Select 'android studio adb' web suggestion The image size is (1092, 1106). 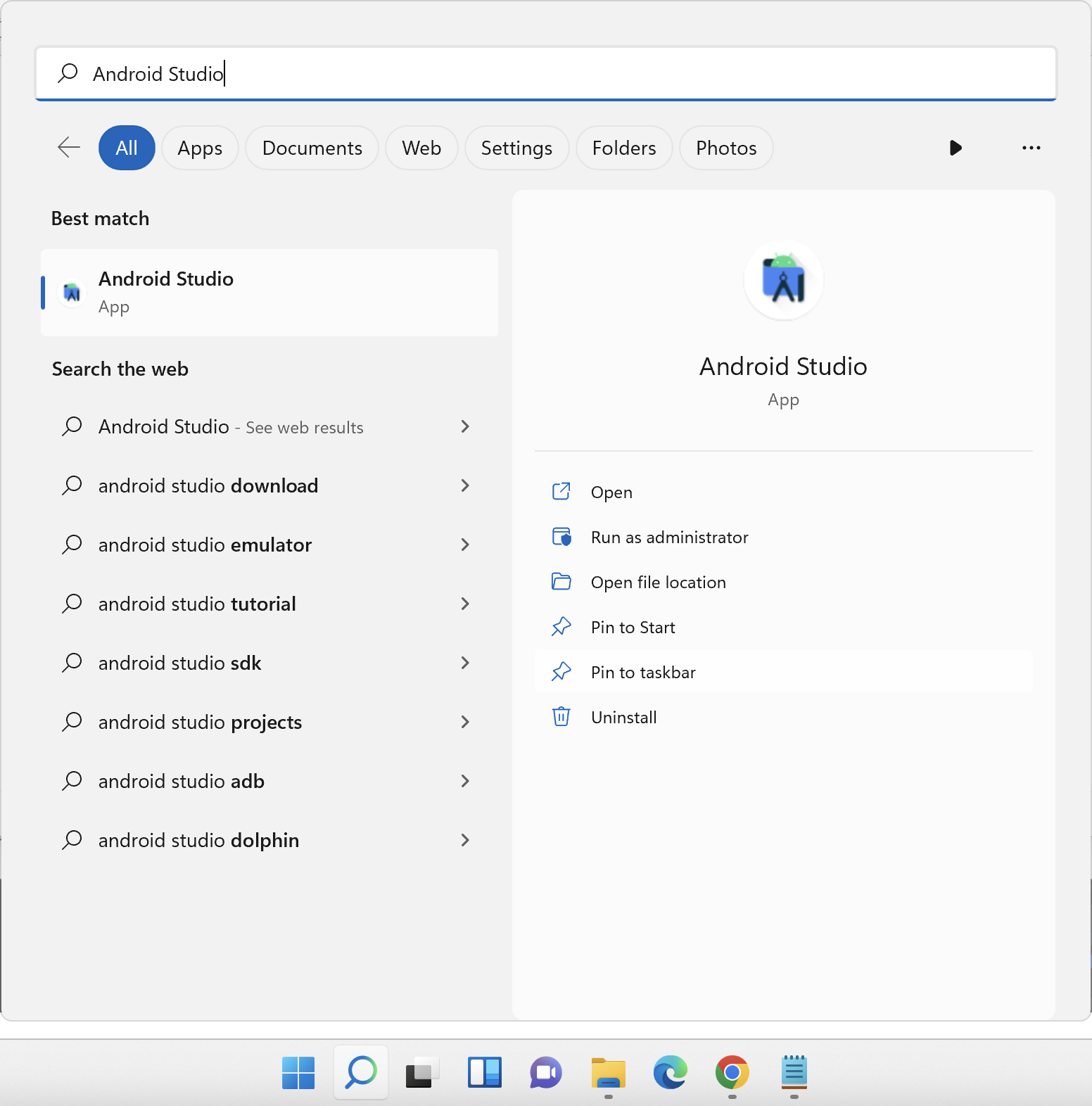[269, 781]
